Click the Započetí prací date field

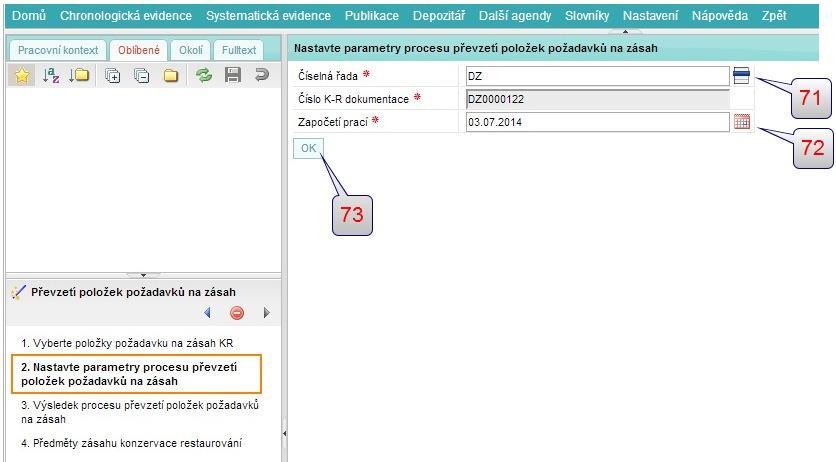[597, 122]
